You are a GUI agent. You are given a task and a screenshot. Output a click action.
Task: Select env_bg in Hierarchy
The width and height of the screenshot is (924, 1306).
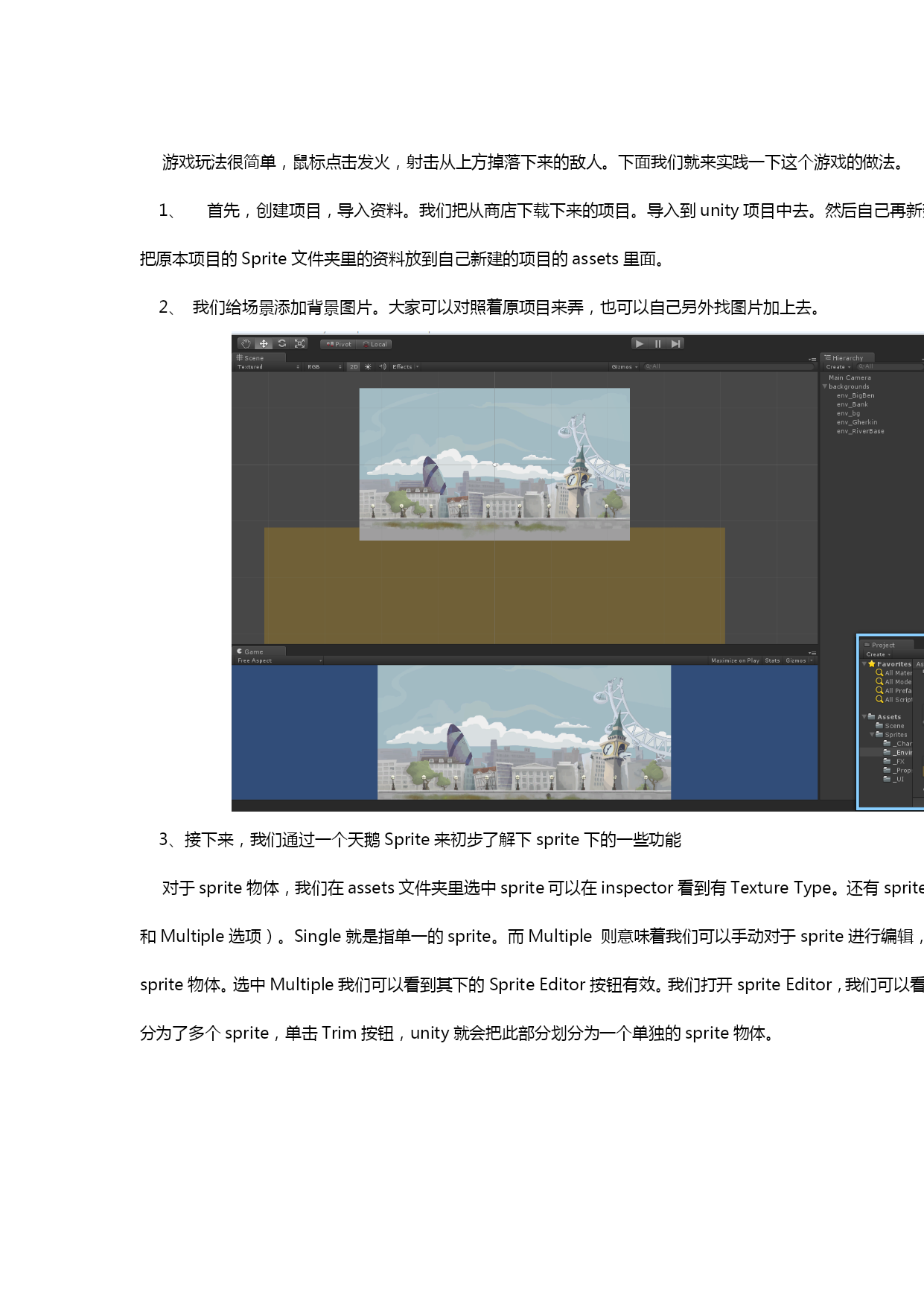point(848,413)
